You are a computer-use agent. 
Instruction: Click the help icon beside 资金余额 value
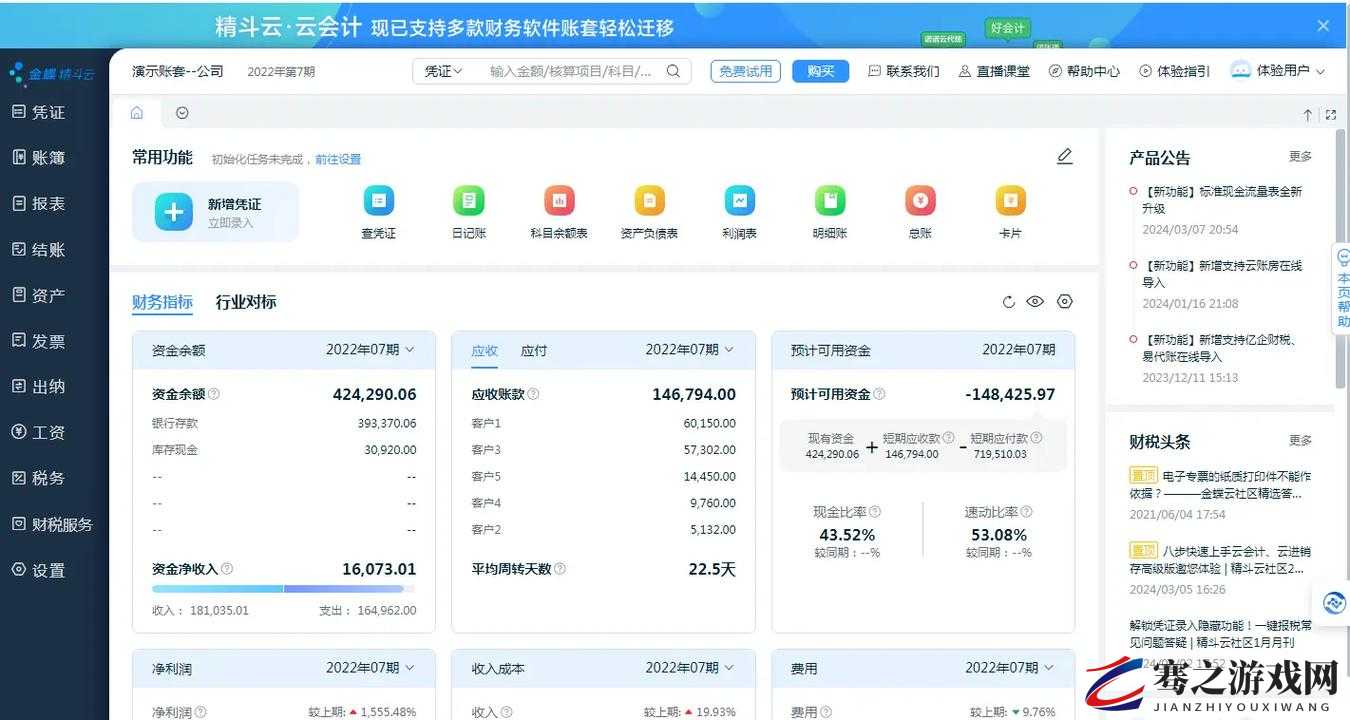coord(214,395)
